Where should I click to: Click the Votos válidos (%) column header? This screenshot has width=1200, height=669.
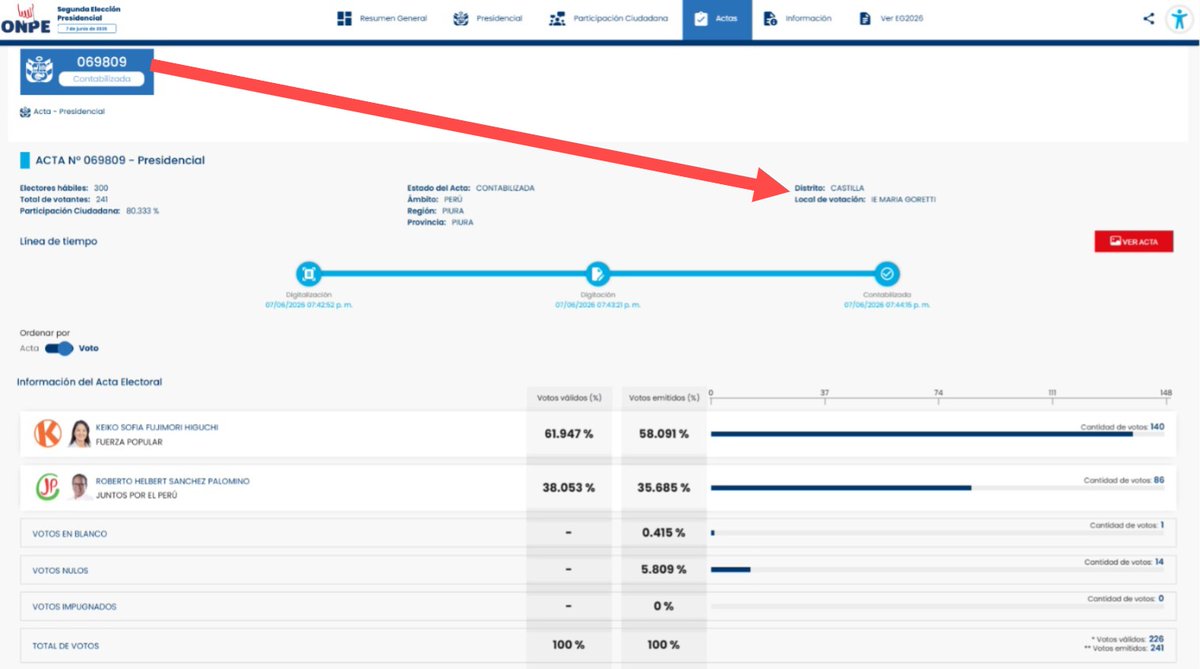click(569, 398)
